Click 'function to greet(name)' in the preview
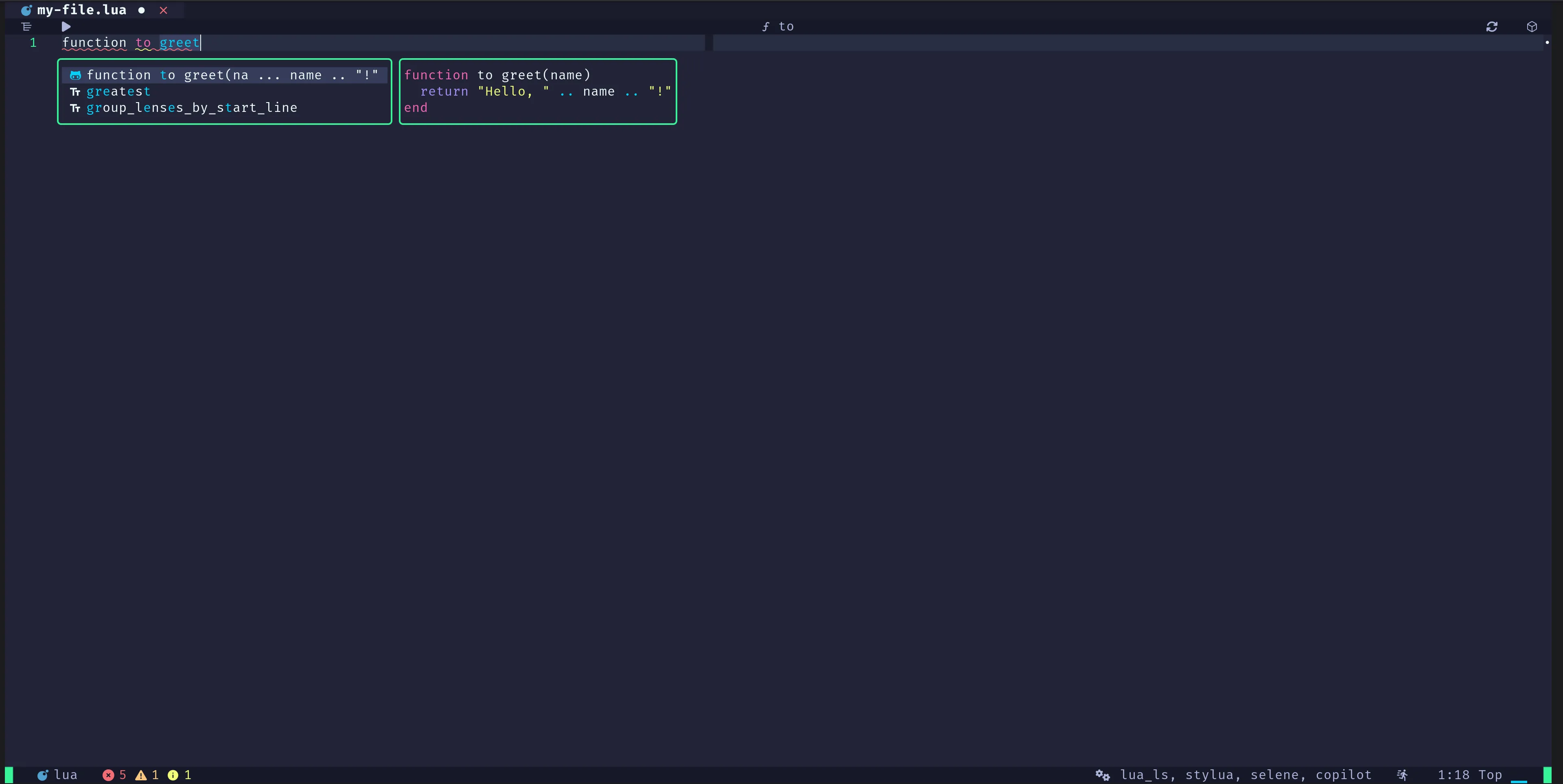Viewport: 1563px width, 784px height. coord(497,75)
